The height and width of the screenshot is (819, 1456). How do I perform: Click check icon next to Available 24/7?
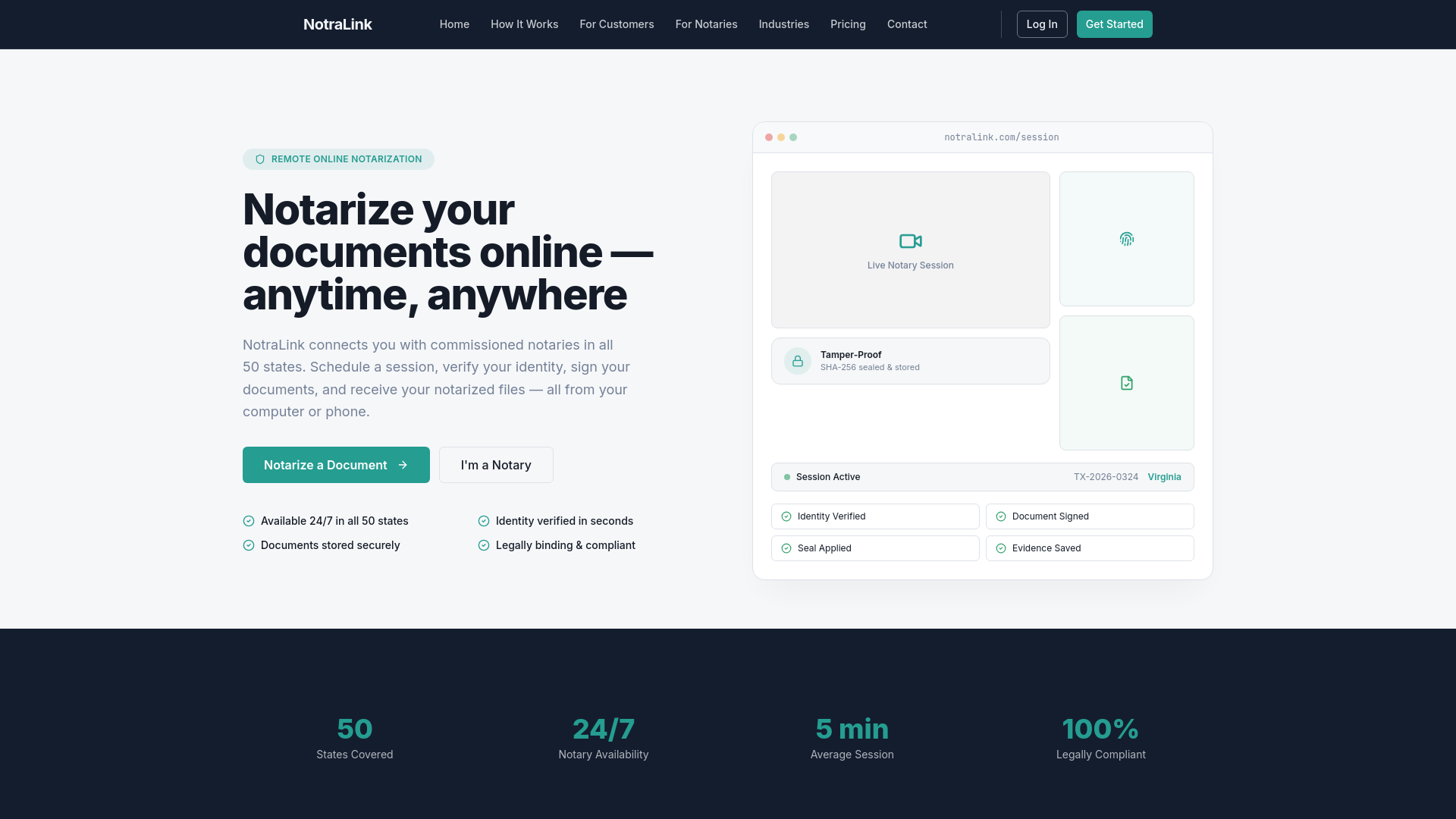point(249,521)
